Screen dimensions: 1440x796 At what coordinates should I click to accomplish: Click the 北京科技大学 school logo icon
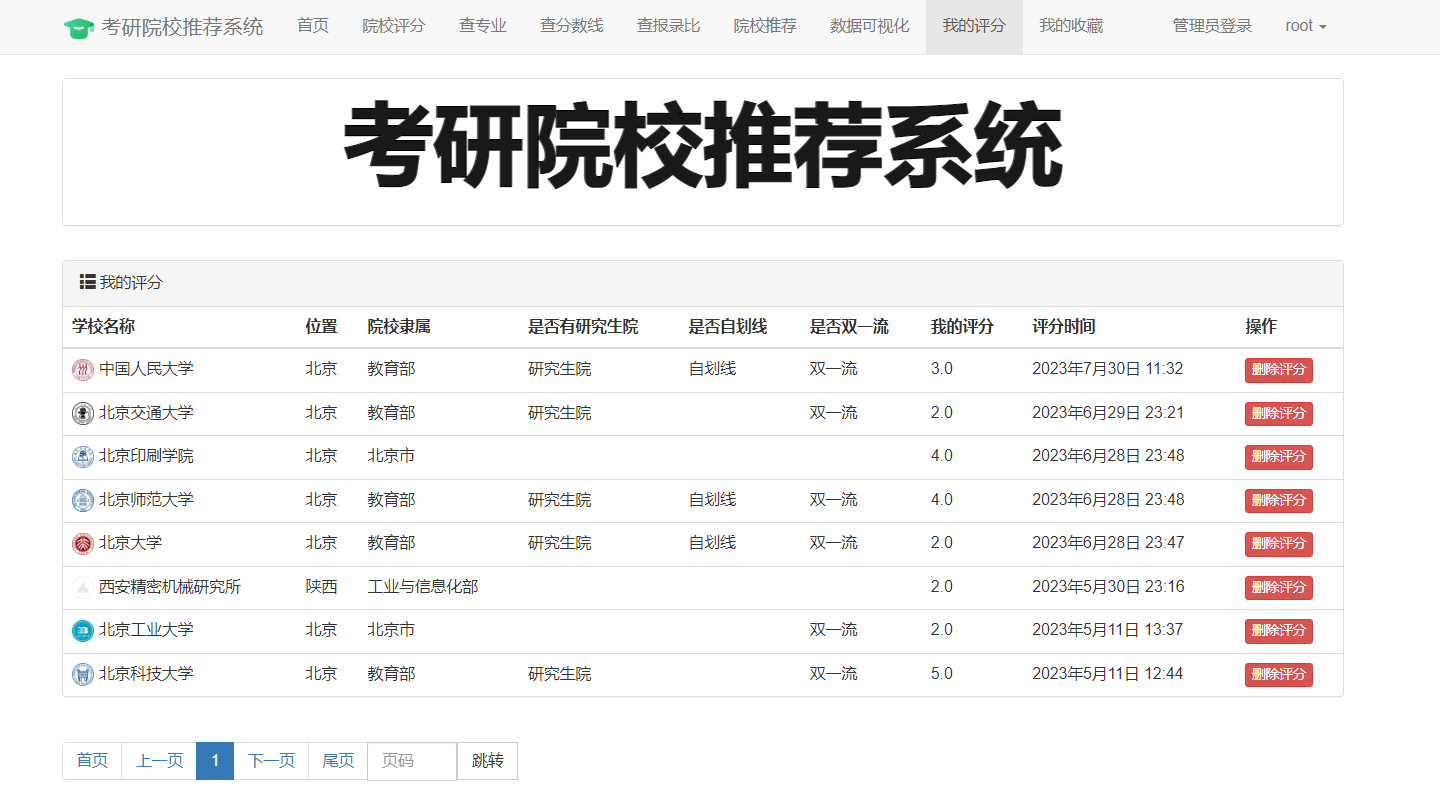click(x=83, y=674)
